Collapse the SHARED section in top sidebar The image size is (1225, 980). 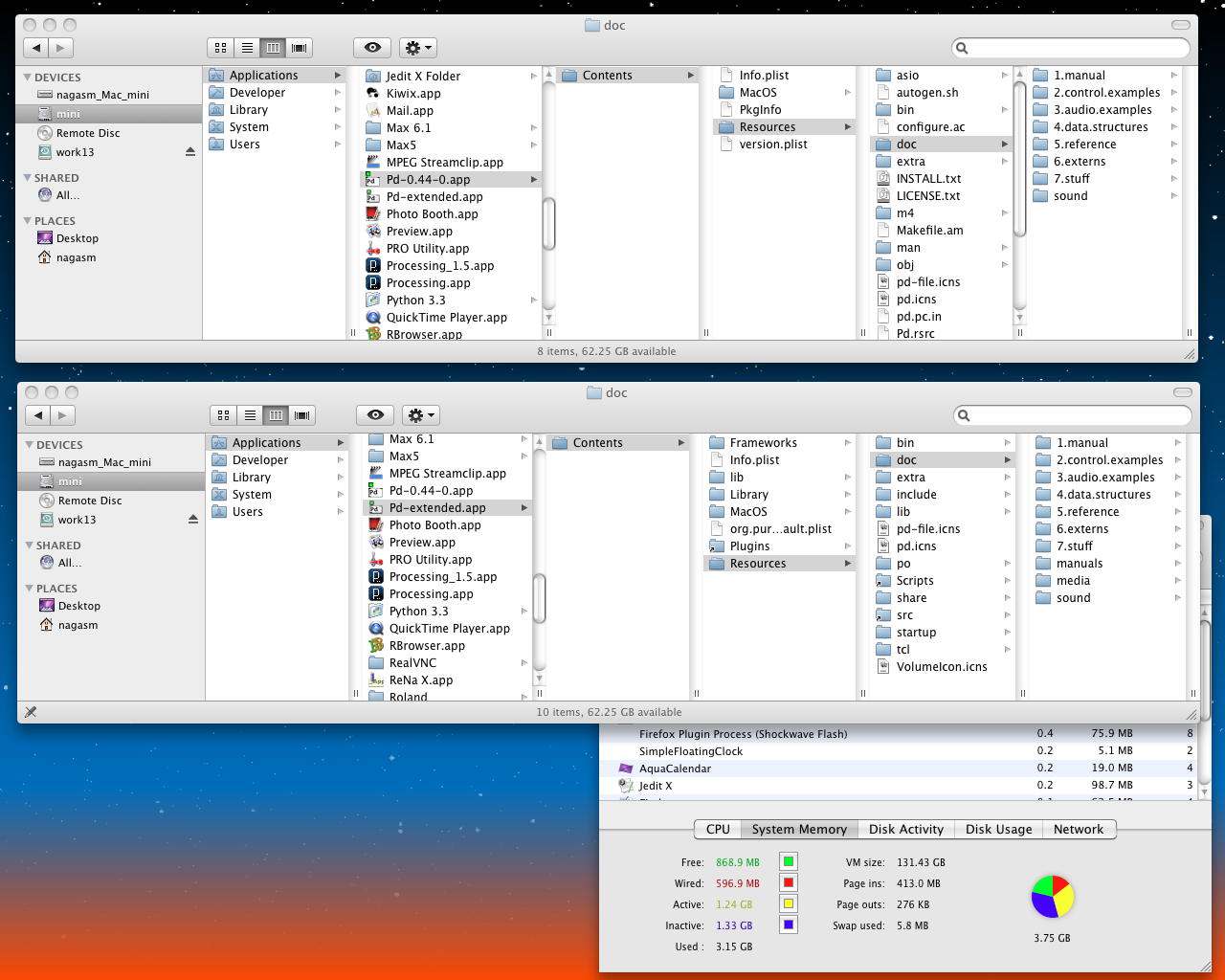(28, 178)
